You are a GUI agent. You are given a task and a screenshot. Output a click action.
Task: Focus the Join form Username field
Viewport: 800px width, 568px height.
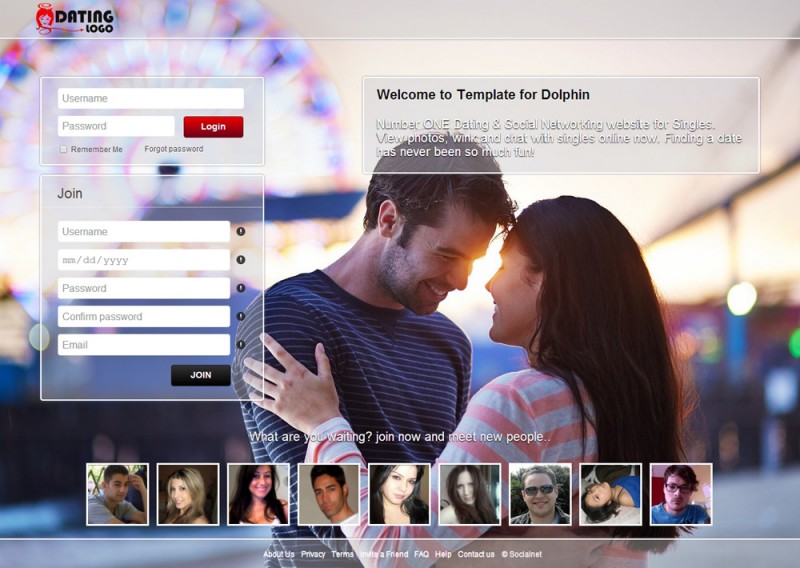(x=144, y=232)
